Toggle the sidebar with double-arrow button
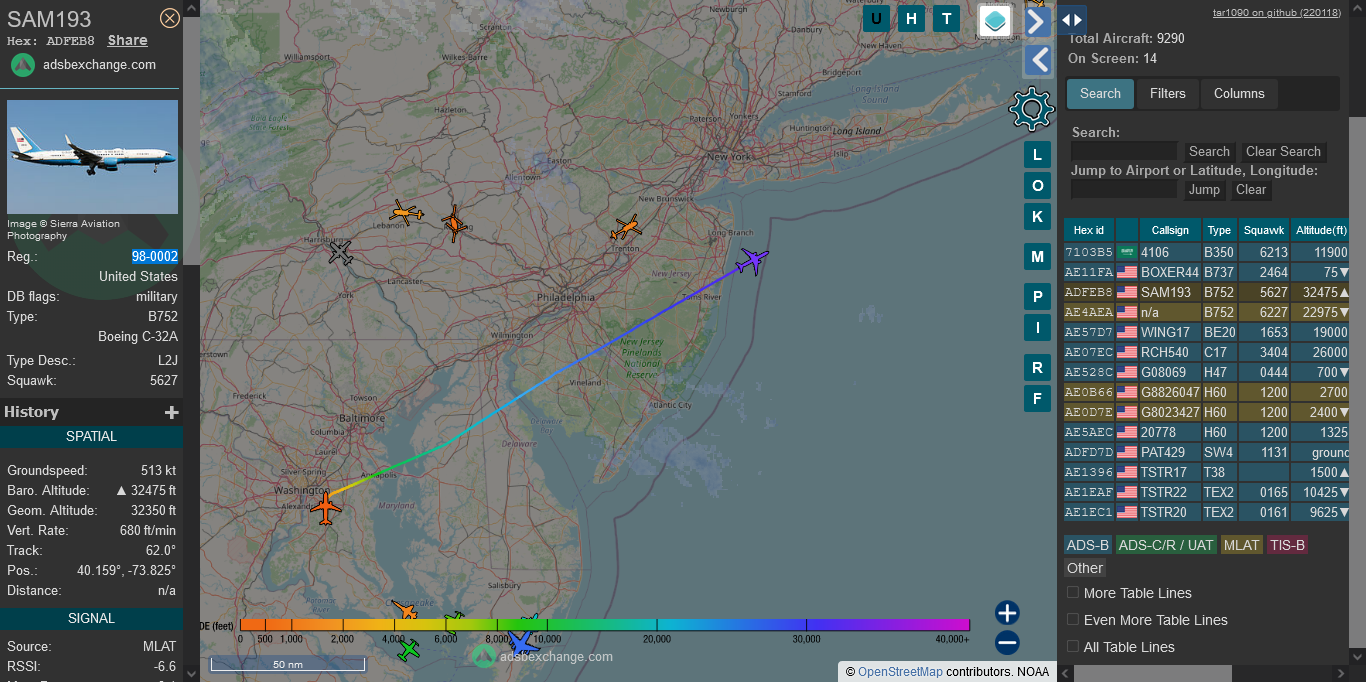 click(x=1072, y=20)
